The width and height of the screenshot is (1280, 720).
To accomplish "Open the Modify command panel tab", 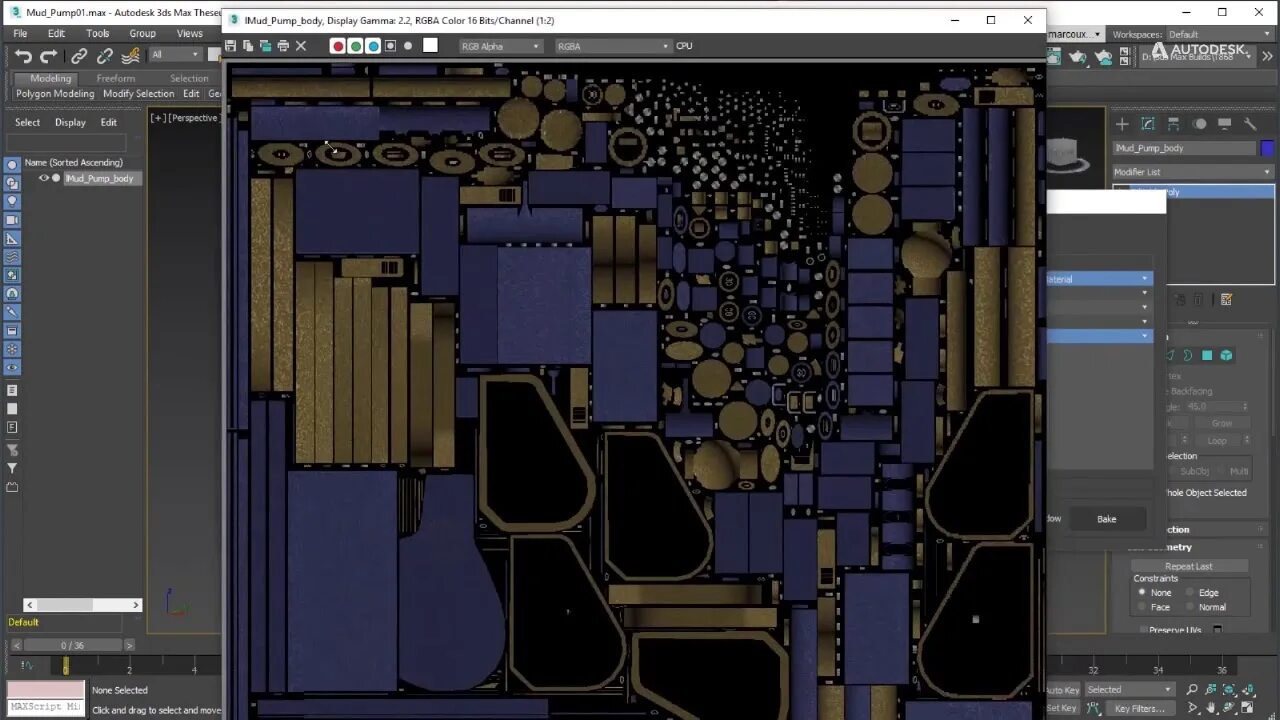I will [1148, 124].
